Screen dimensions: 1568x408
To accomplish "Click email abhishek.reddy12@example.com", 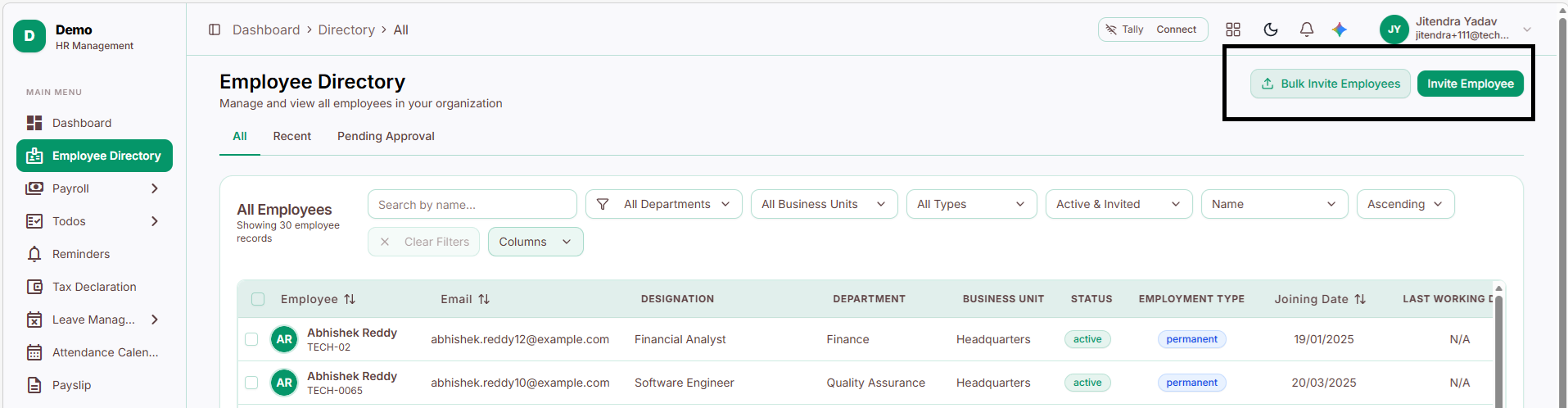I will coord(520,339).
